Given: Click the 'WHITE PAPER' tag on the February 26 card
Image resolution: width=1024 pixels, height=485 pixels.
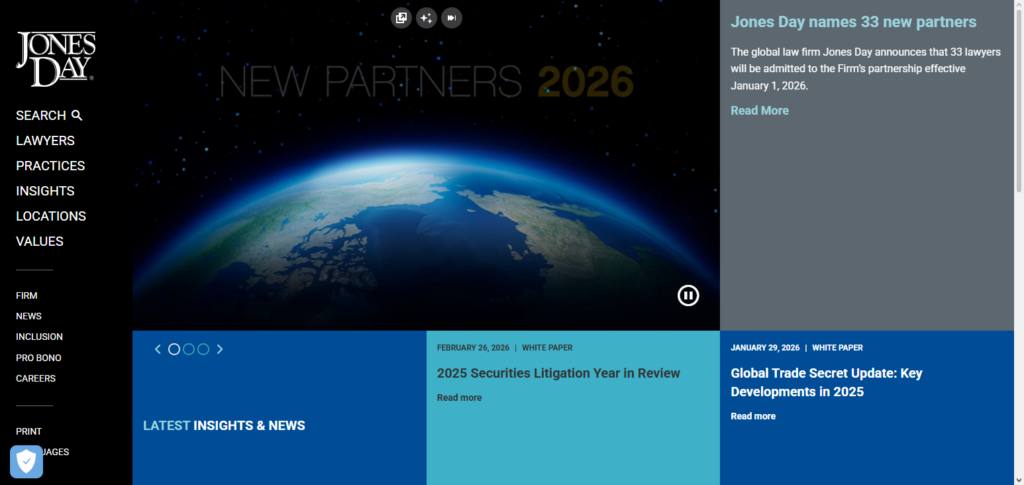Looking at the screenshot, I should pyautogui.click(x=547, y=348).
